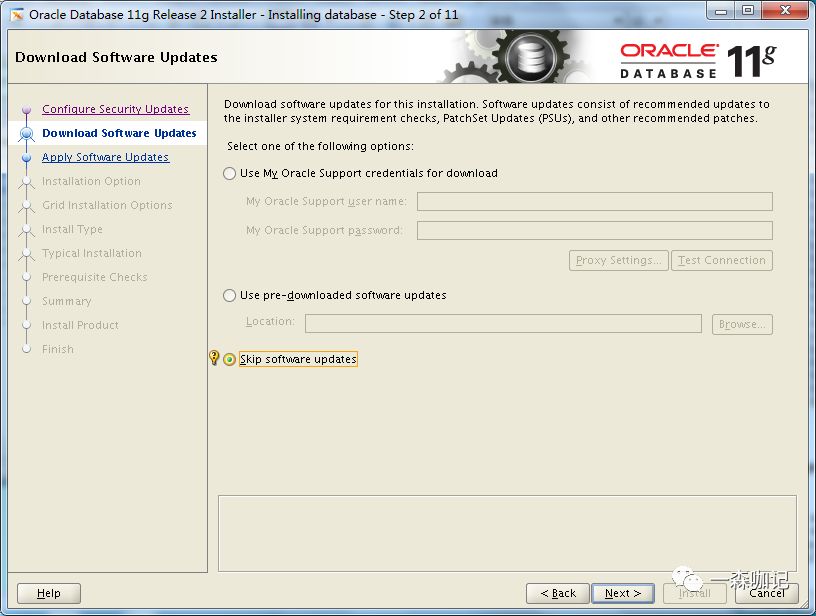Open Apply Software Updates step link
Viewport: 816px width, 616px height.
[106, 157]
